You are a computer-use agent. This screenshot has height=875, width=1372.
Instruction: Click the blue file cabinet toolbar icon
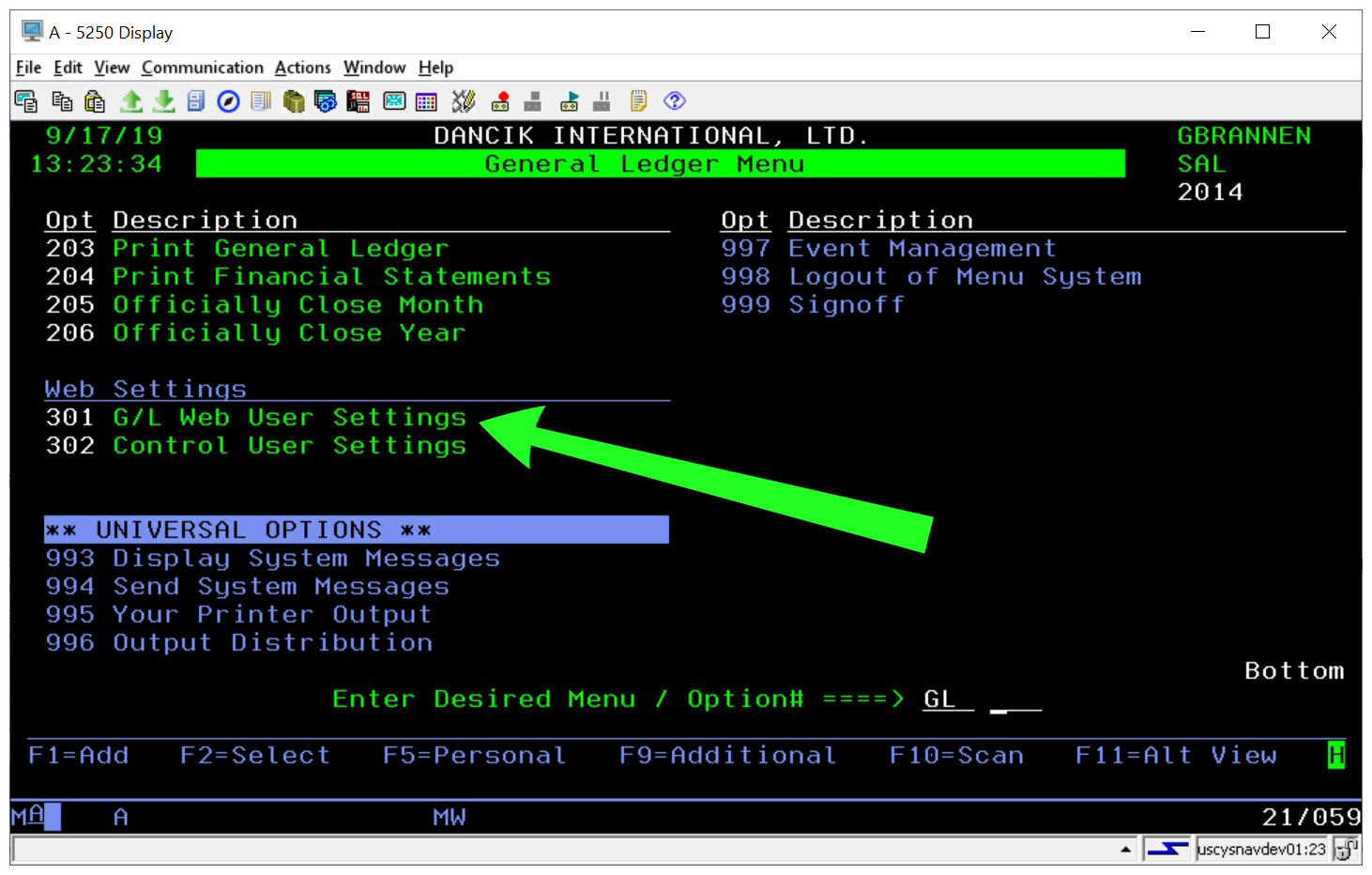coord(196,101)
